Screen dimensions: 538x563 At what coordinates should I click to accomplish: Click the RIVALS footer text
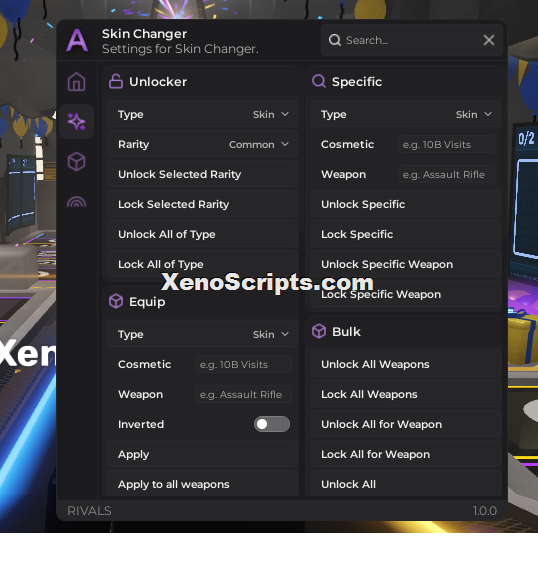click(x=89, y=511)
